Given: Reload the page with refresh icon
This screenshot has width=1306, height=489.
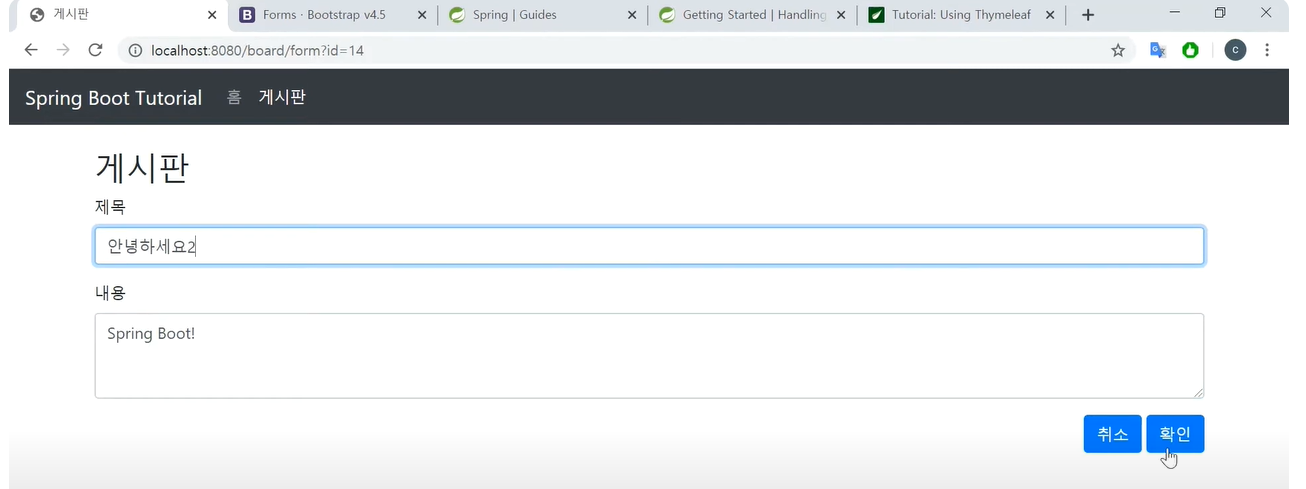Looking at the screenshot, I should pyautogui.click(x=95, y=50).
